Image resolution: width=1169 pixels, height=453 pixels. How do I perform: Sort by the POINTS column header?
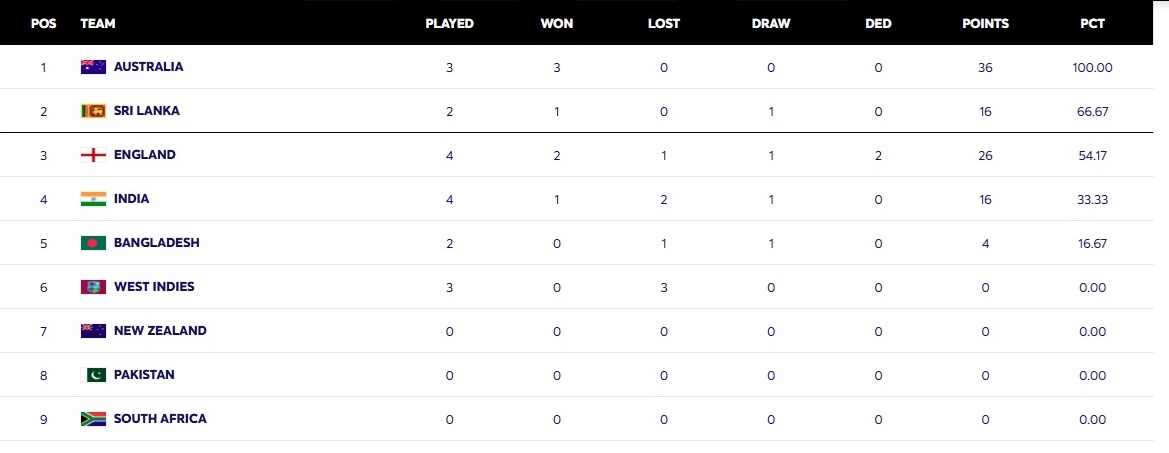(986, 24)
